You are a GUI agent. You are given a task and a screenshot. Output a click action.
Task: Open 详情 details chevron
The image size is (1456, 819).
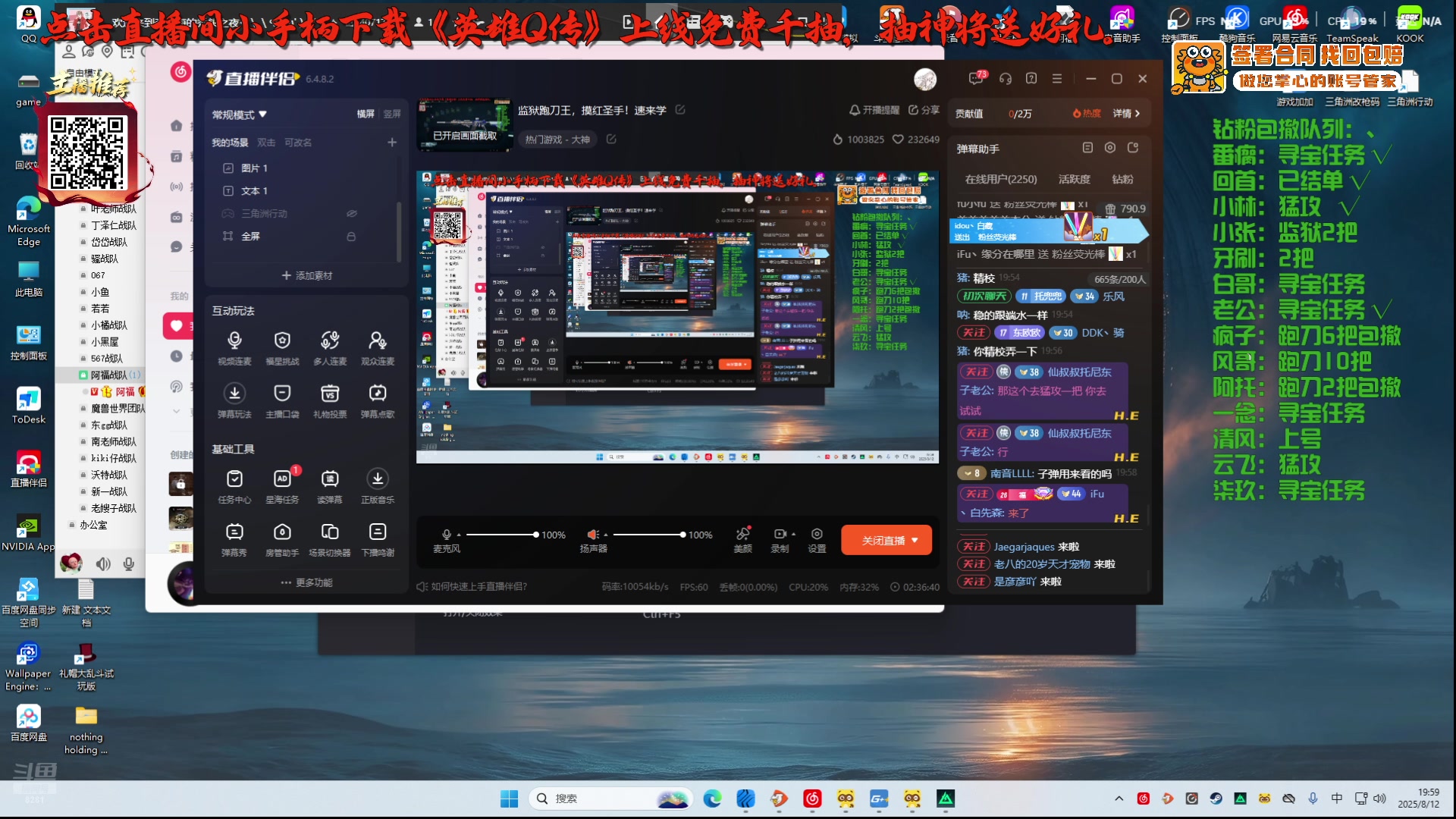click(x=1127, y=113)
